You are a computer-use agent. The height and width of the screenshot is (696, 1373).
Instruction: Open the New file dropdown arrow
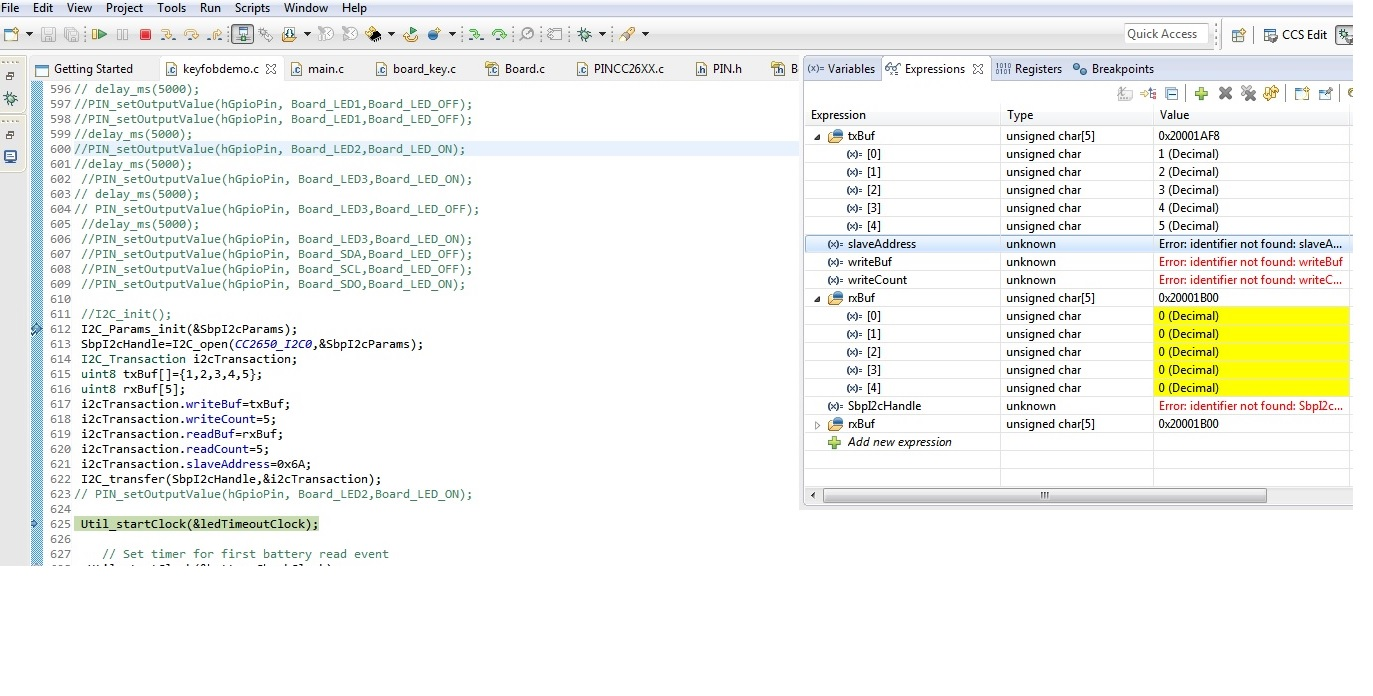[x=27, y=33]
